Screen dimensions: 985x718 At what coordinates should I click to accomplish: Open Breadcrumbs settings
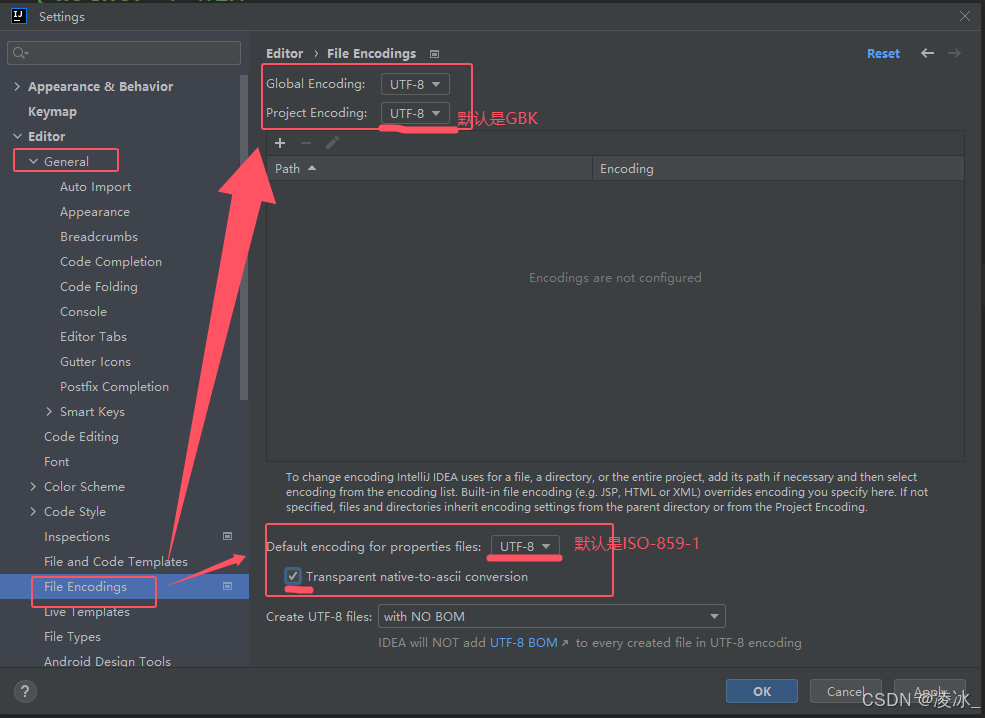[99, 237]
